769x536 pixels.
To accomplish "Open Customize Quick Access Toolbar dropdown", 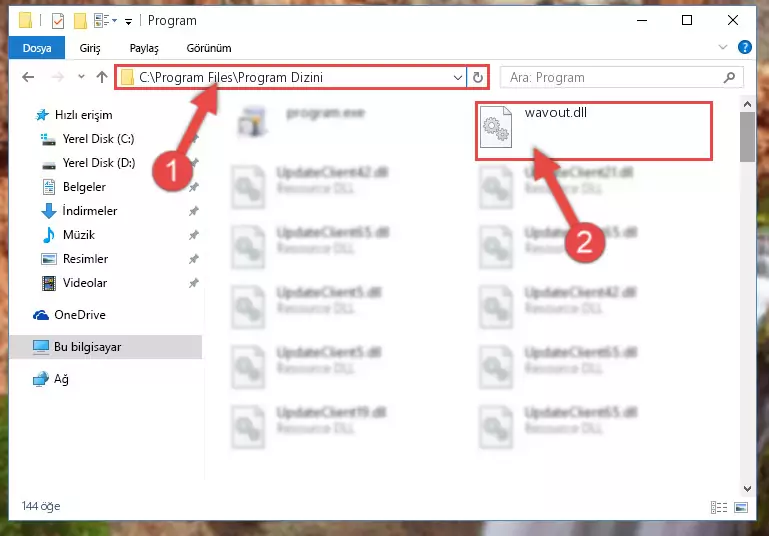I will pyautogui.click(x=128, y=22).
